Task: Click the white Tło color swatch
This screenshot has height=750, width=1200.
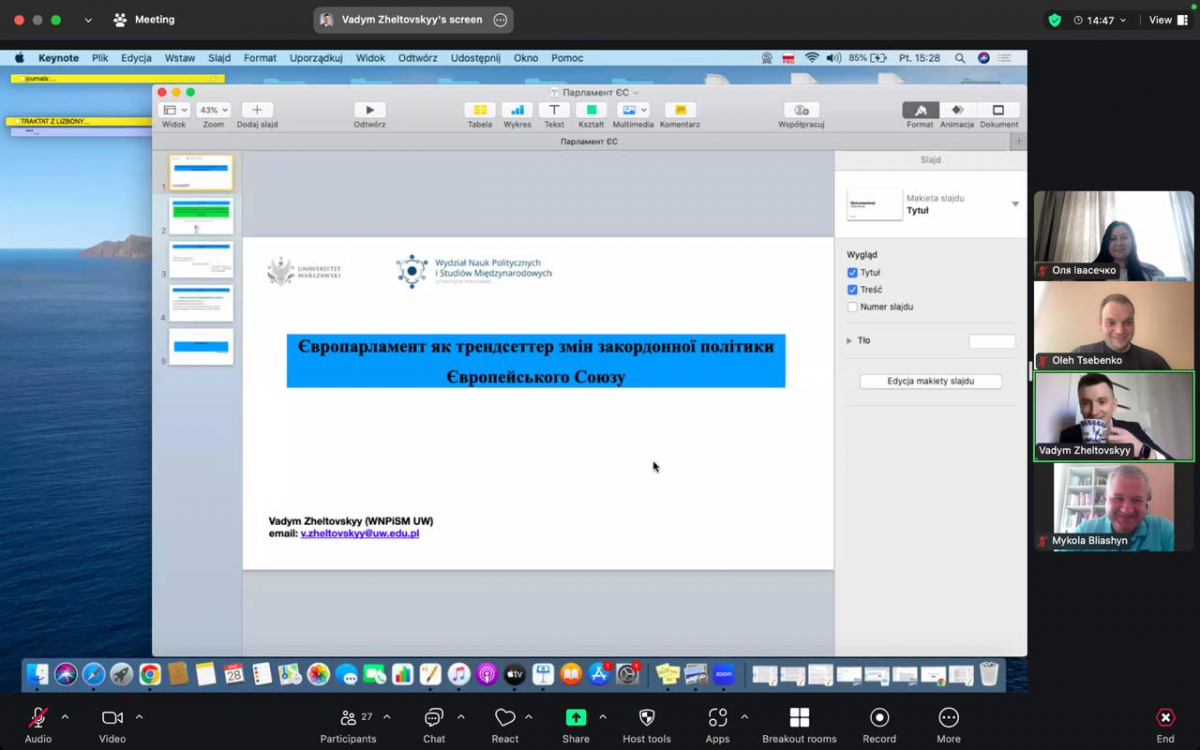Action: point(991,342)
